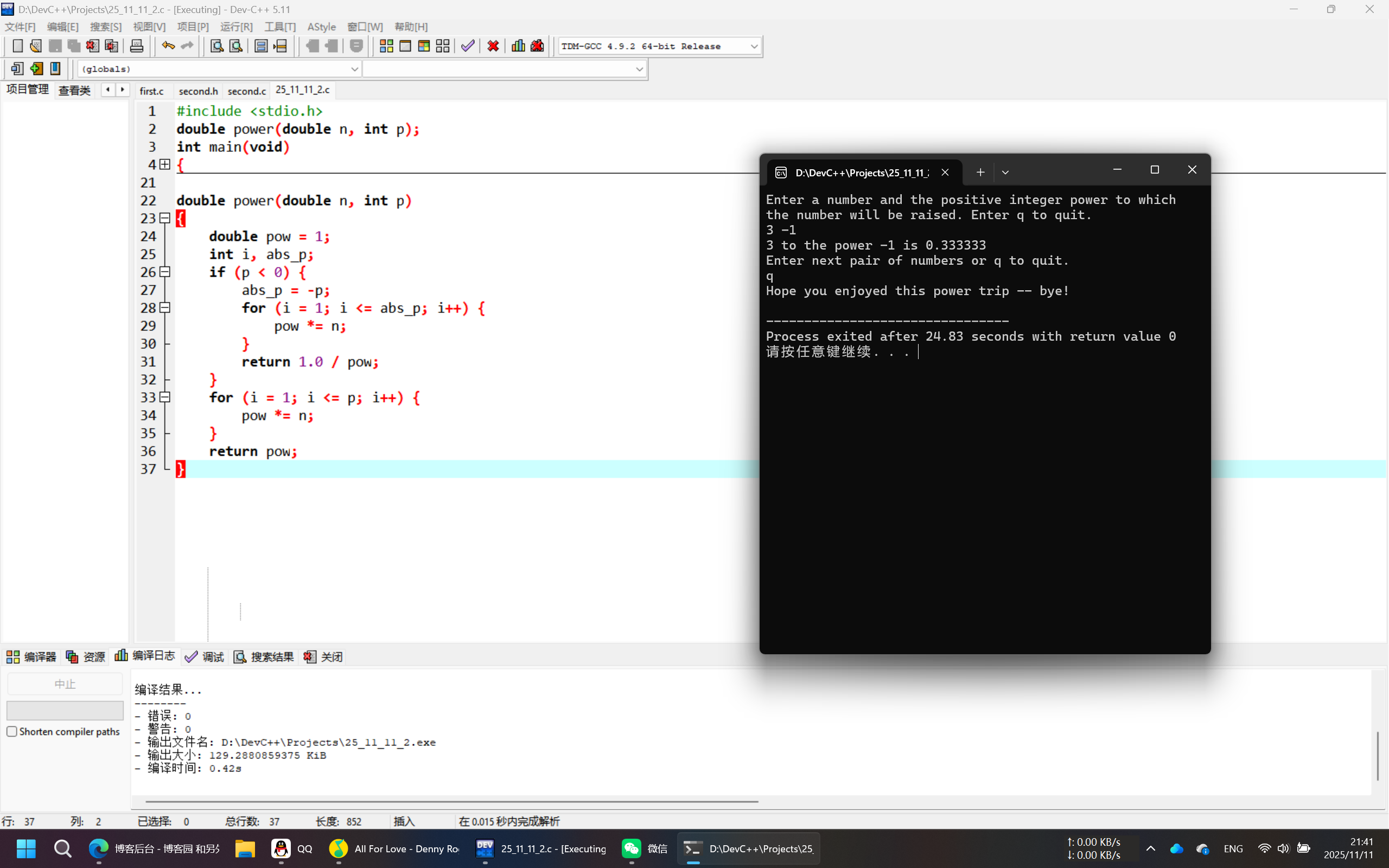The height and width of the screenshot is (868, 1389).
Task: Open the 运行[R] menu
Action: pos(236,27)
